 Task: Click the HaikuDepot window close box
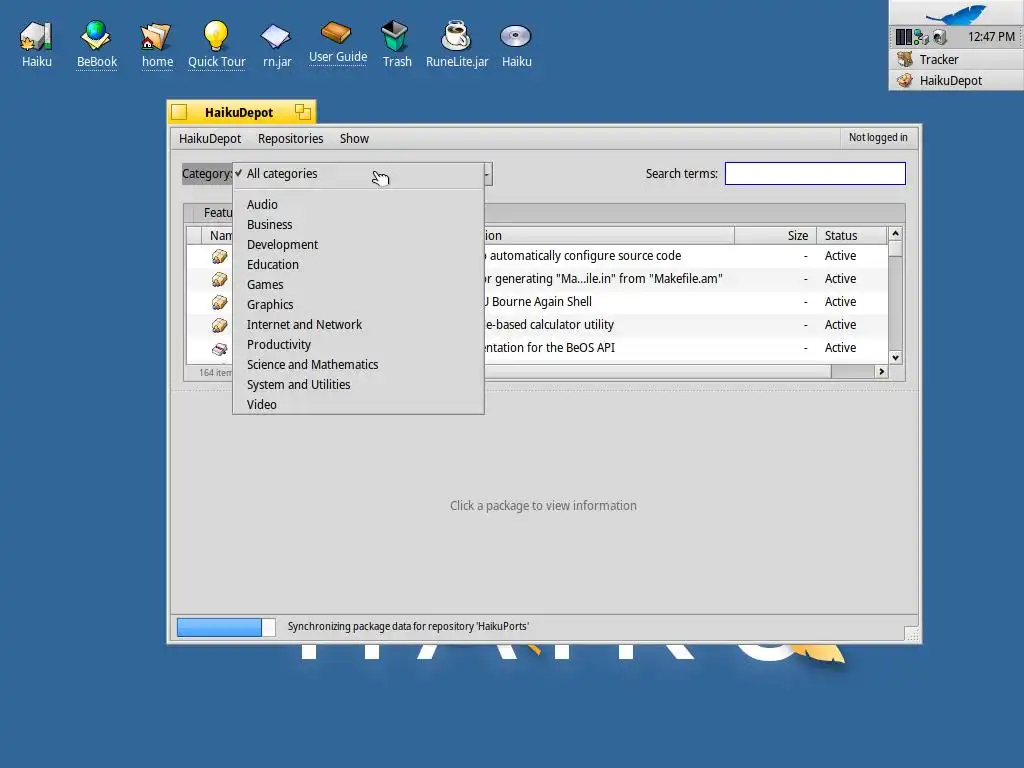pyautogui.click(x=179, y=112)
